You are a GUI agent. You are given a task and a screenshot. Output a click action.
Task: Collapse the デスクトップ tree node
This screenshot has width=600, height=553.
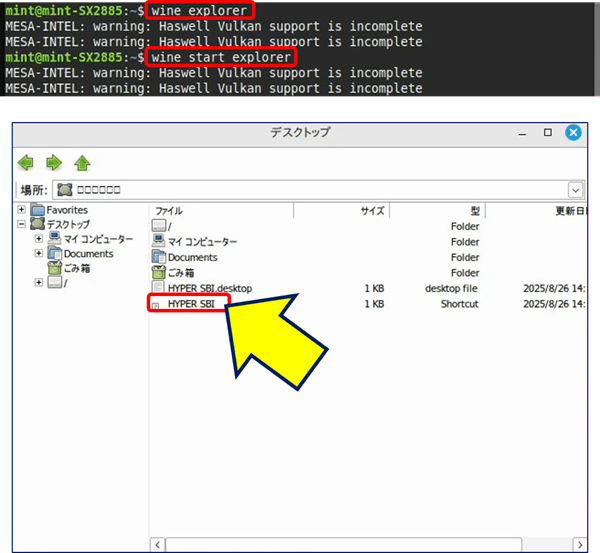click(21, 224)
